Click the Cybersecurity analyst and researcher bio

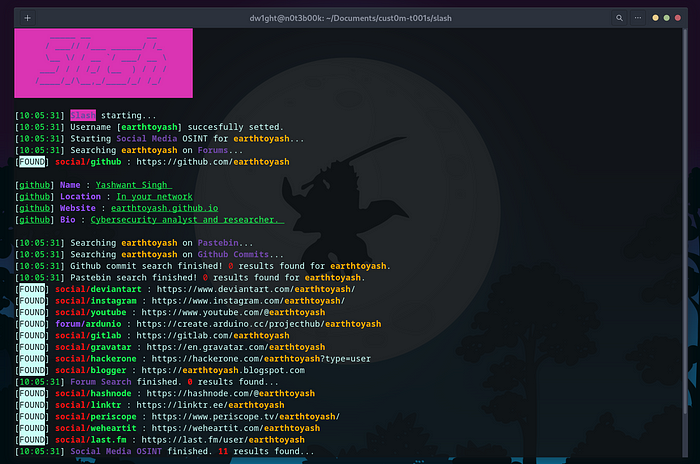click(x=187, y=220)
